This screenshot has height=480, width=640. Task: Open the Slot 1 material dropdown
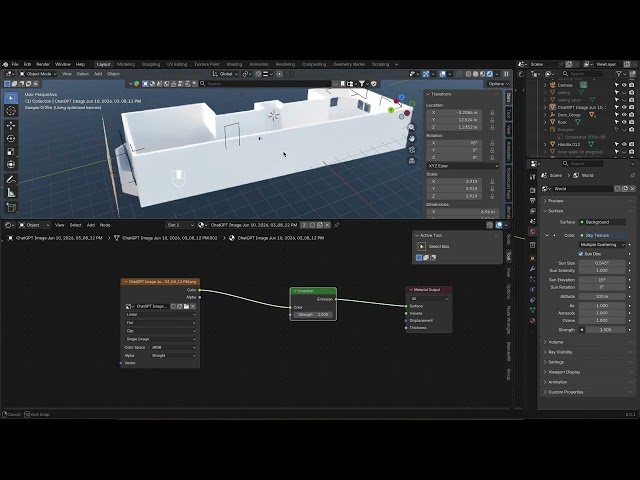pyautogui.click(x=180, y=225)
